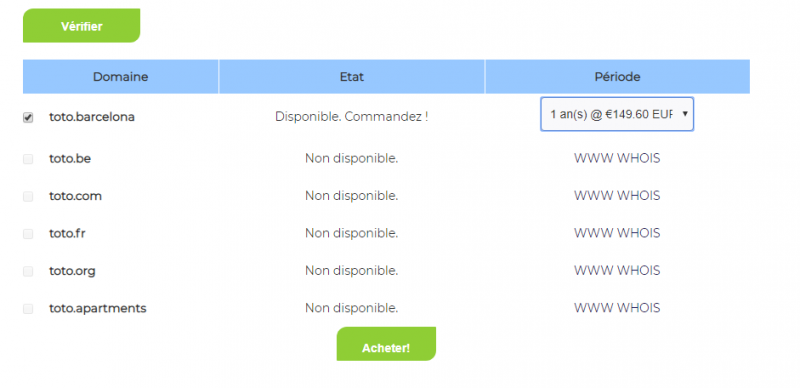The width and height of the screenshot is (800, 388).
Task: Open the 1 an(s) period dropdown
Action: point(617,114)
